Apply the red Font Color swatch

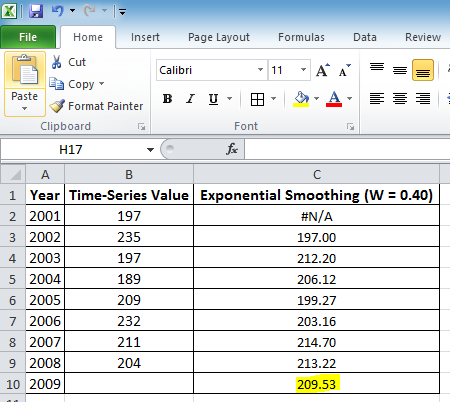[x=334, y=99]
